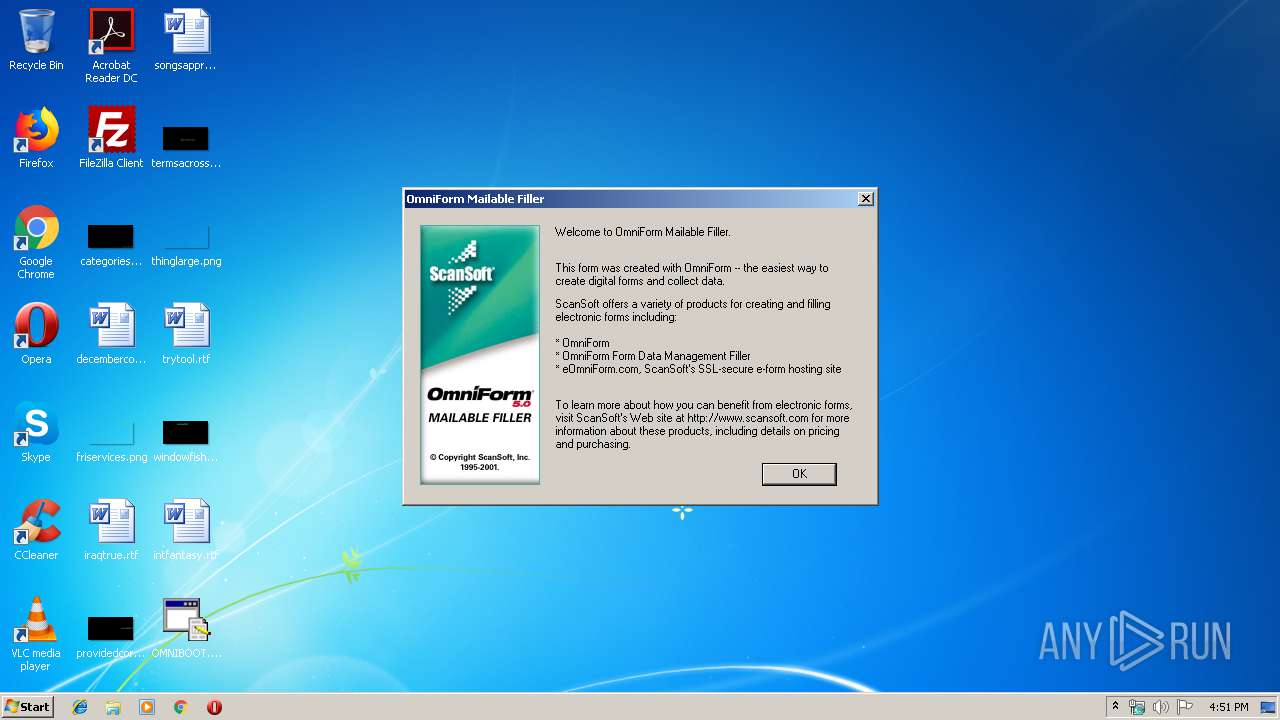Select the providedcor file icon

[111, 637]
